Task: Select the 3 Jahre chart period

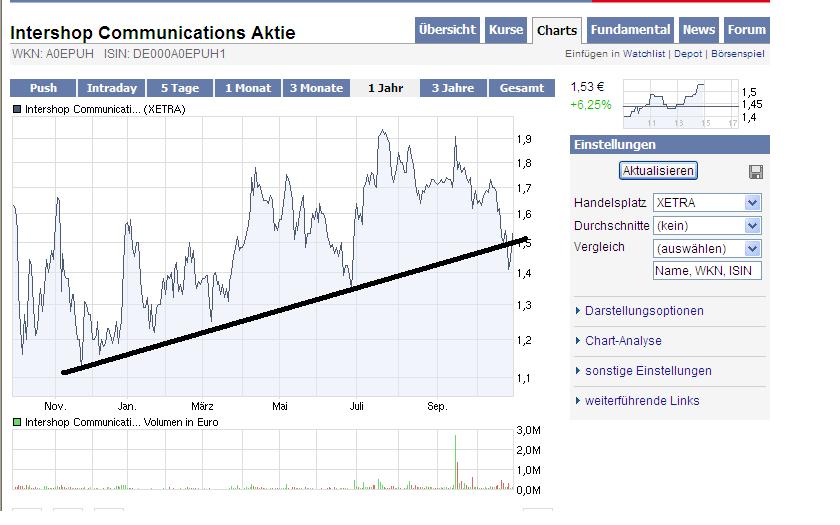Action: (x=452, y=88)
